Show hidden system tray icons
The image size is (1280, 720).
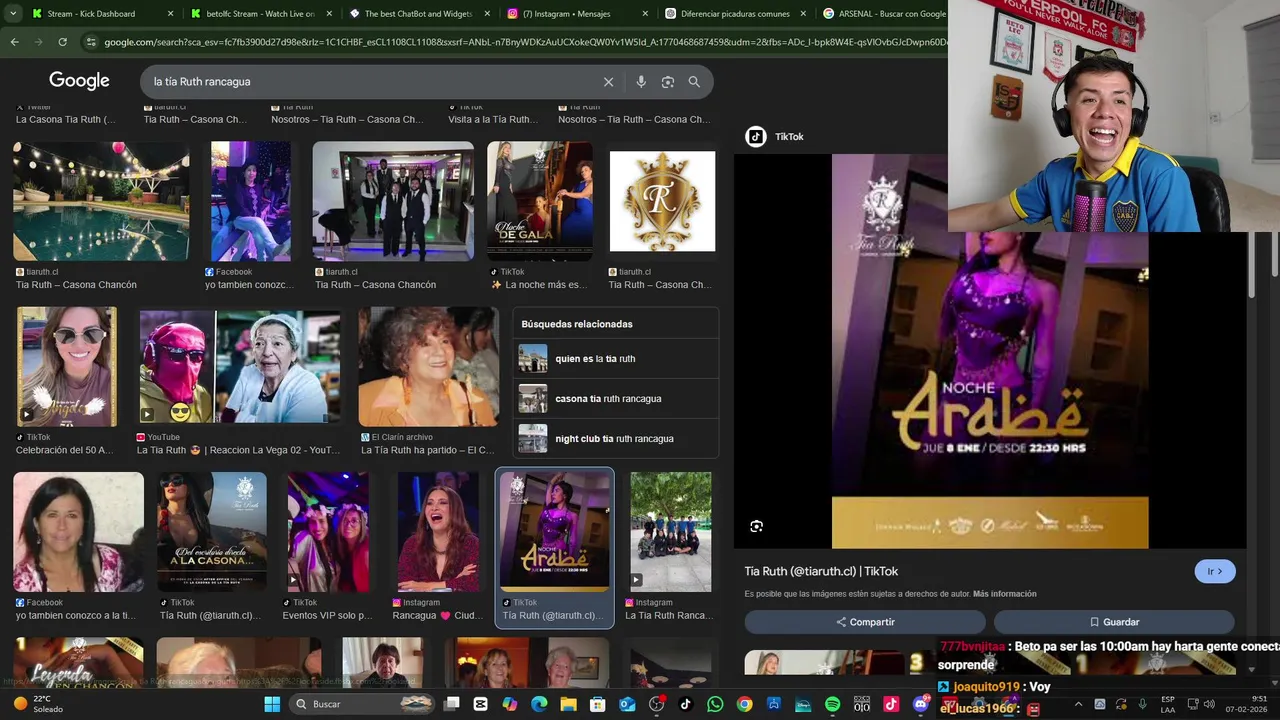[1077, 704]
